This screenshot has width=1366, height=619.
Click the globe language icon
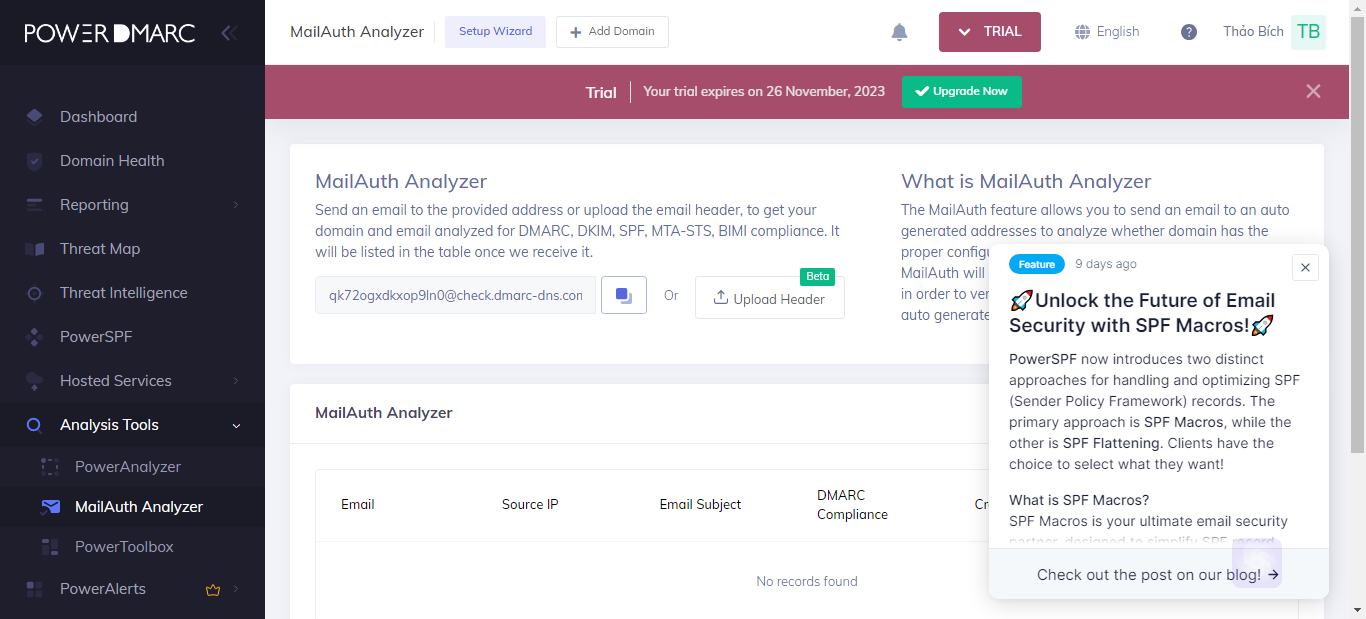(x=1082, y=32)
